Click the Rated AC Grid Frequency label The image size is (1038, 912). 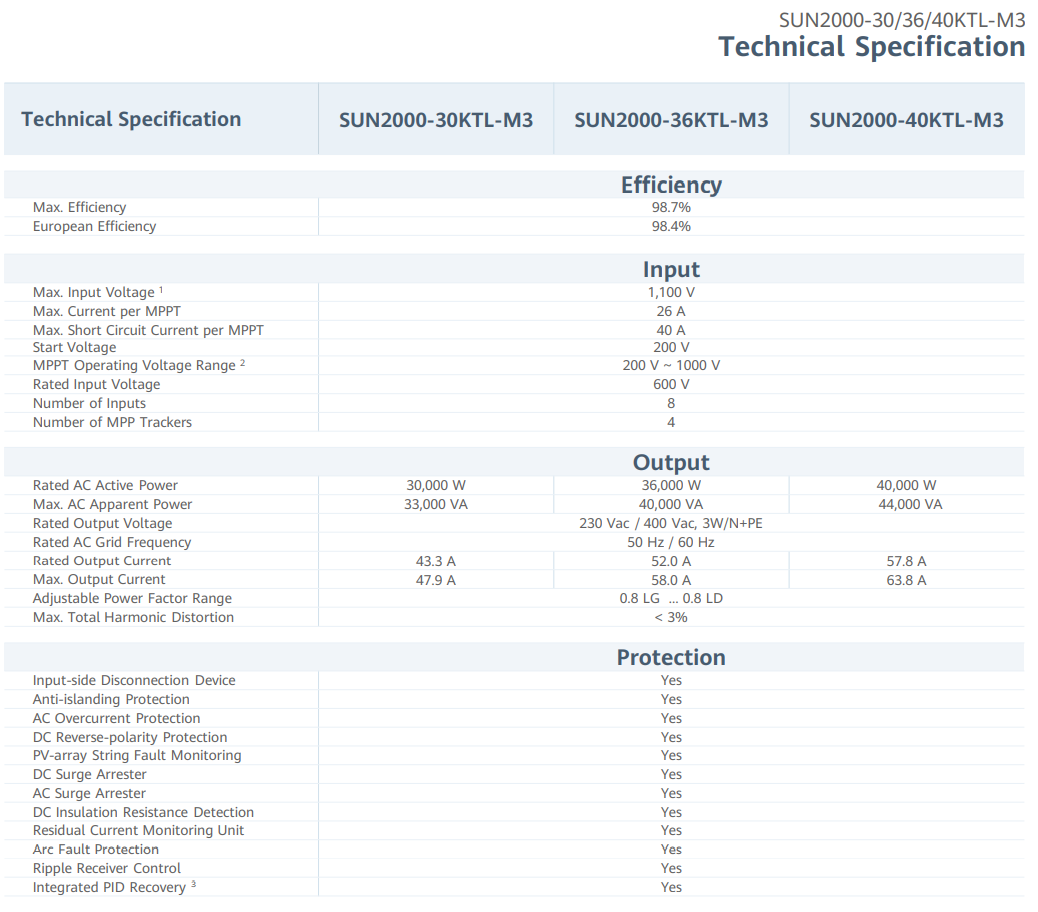[x=112, y=542]
